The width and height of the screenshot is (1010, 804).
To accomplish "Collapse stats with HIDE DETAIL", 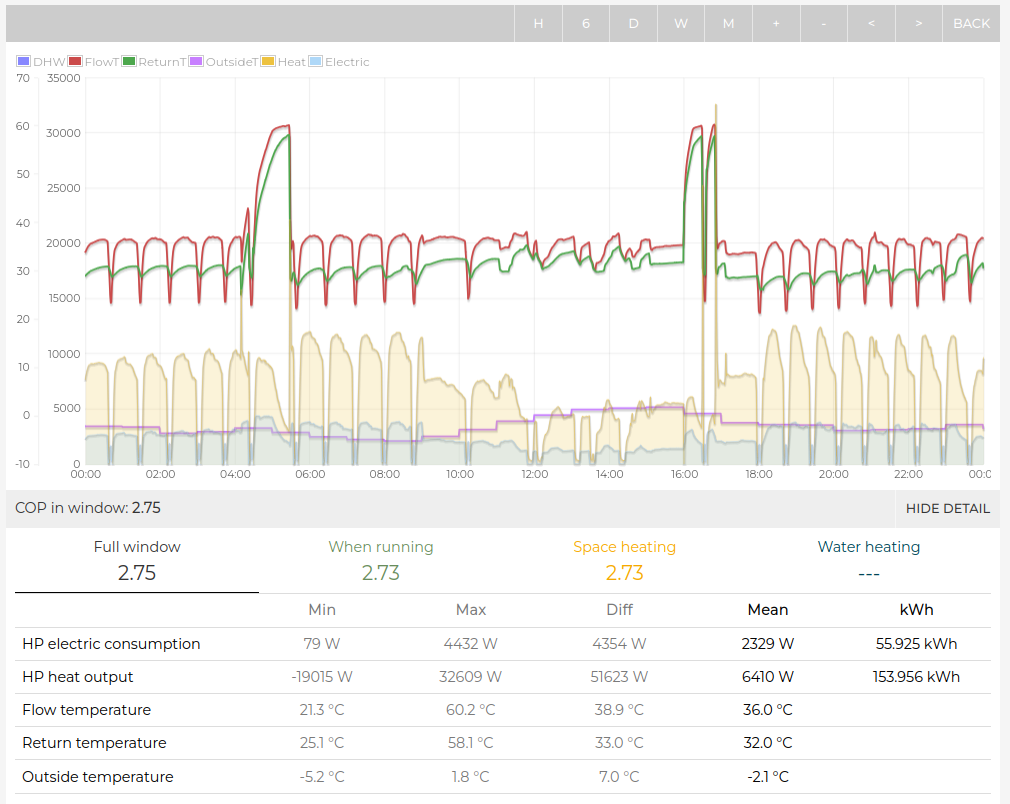I will tap(948, 508).
